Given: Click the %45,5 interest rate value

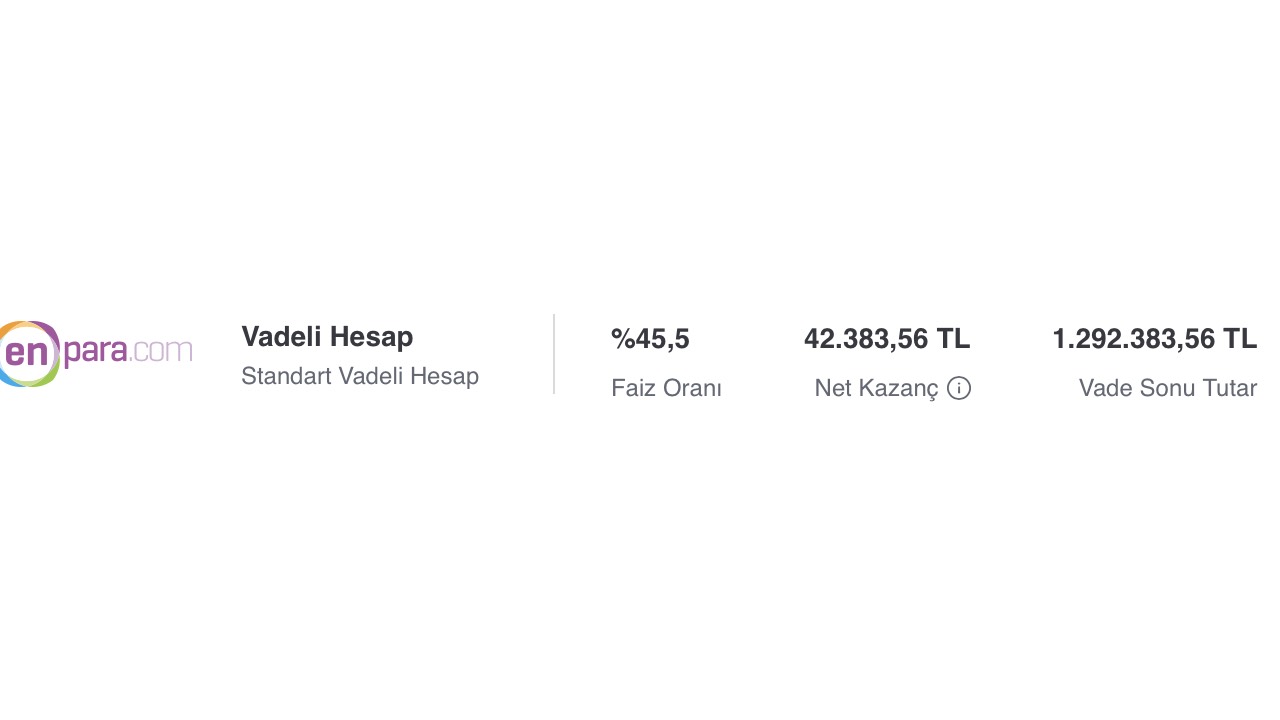Looking at the screenshot, I should coord(650,339).
